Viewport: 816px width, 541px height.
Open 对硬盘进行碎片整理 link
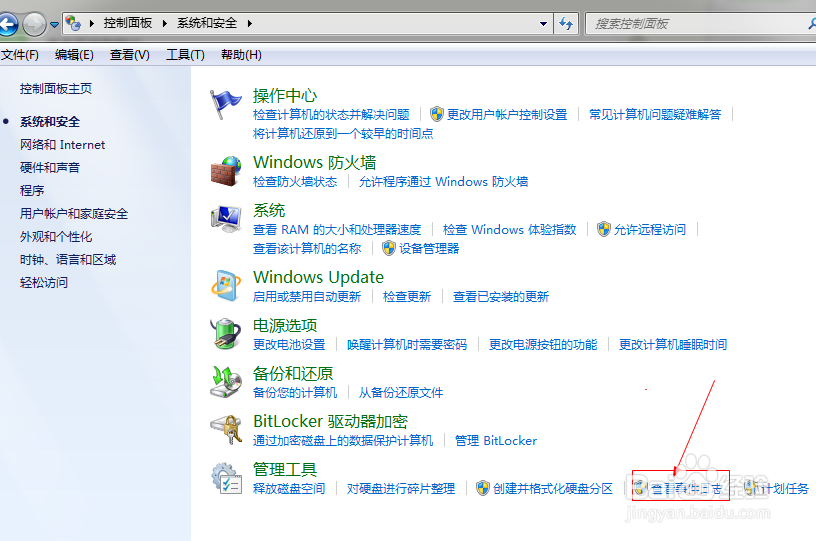click(x=401, y=488)
